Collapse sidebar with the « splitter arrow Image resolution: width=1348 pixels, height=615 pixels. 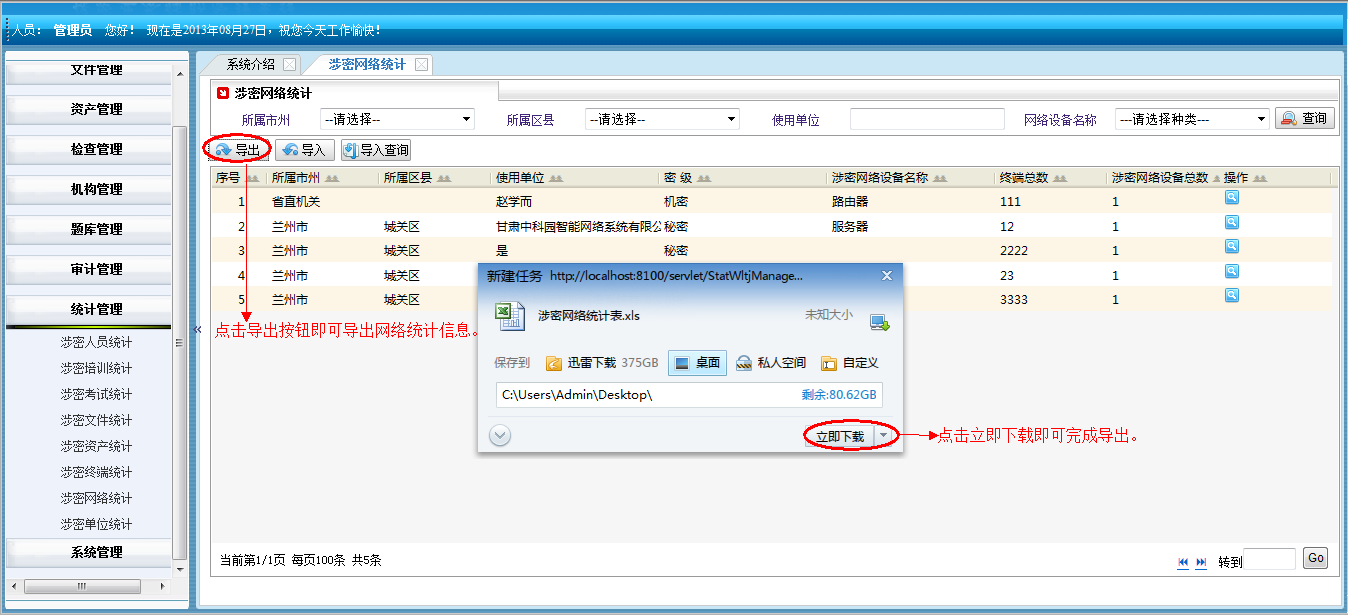[197, 328]
